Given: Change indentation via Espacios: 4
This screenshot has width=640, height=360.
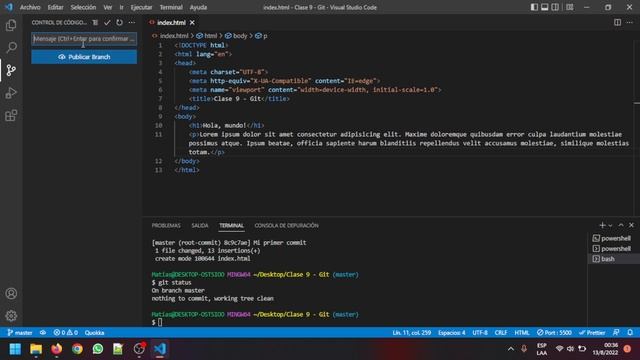Looking at the screenshot, I should click(451, 333).
